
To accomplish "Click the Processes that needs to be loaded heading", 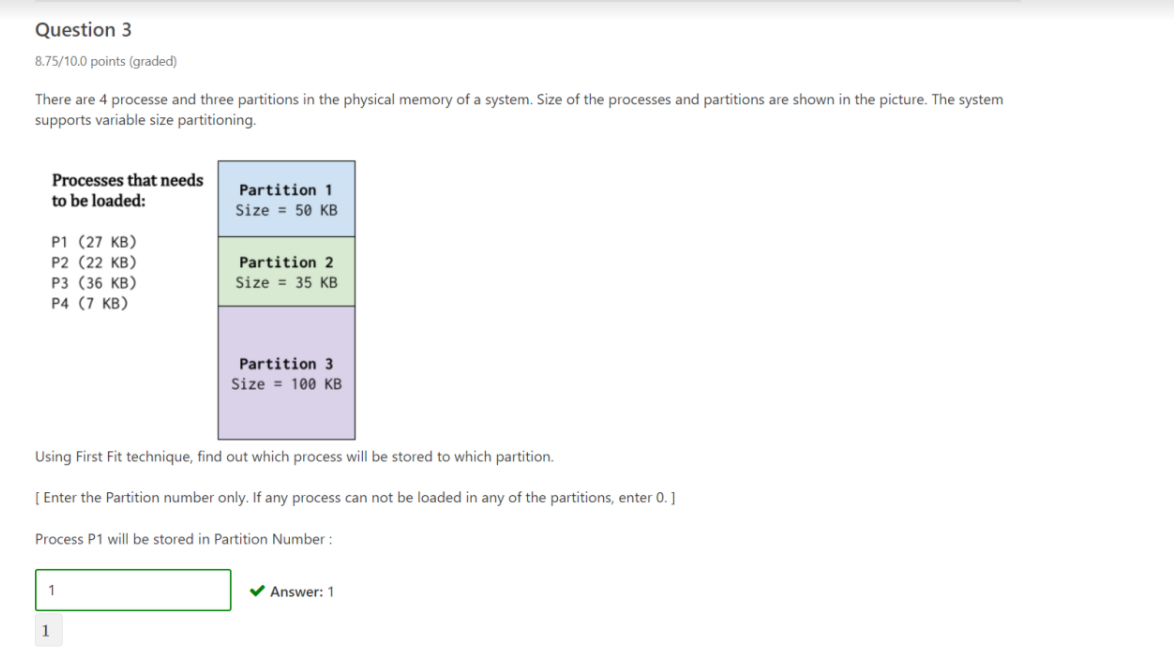I will [128, 189].
